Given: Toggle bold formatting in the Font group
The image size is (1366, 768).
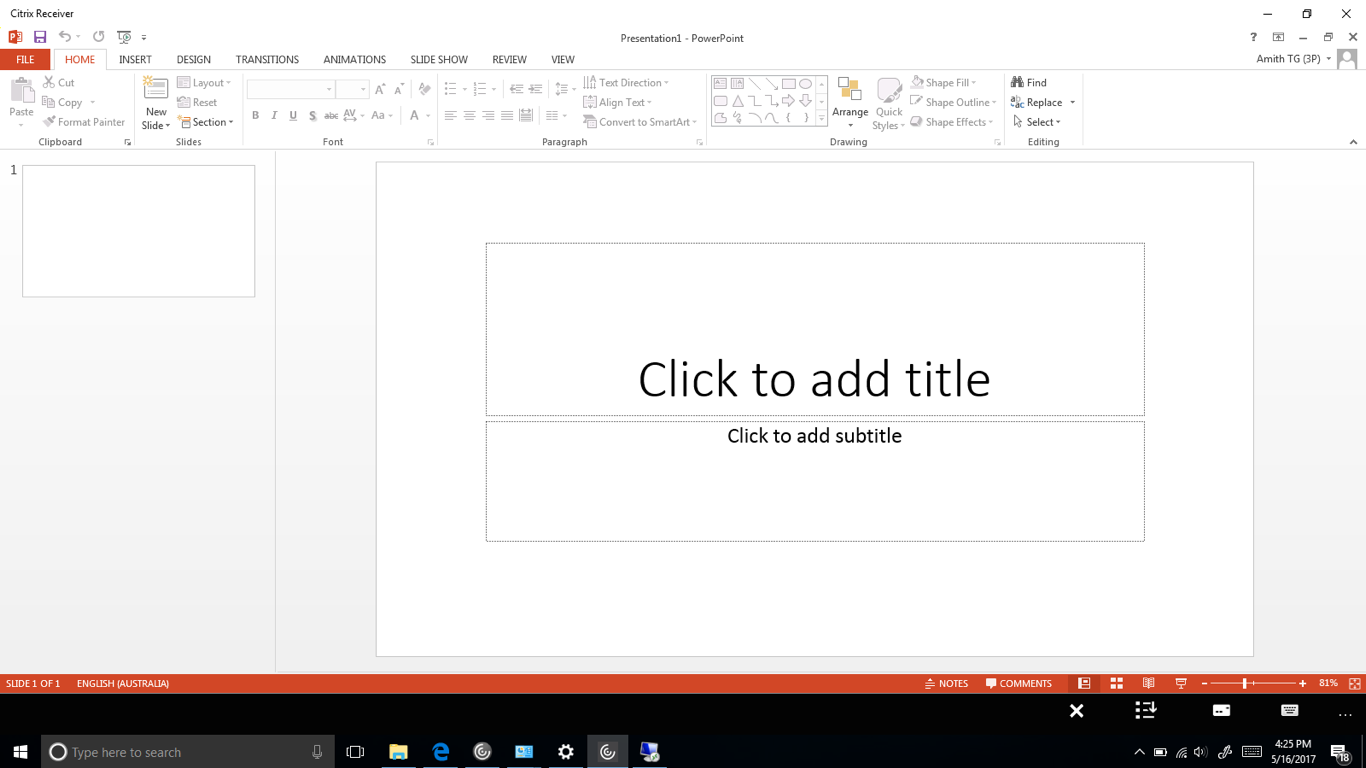Looking at the screenshot, I should tap(255, 115).
